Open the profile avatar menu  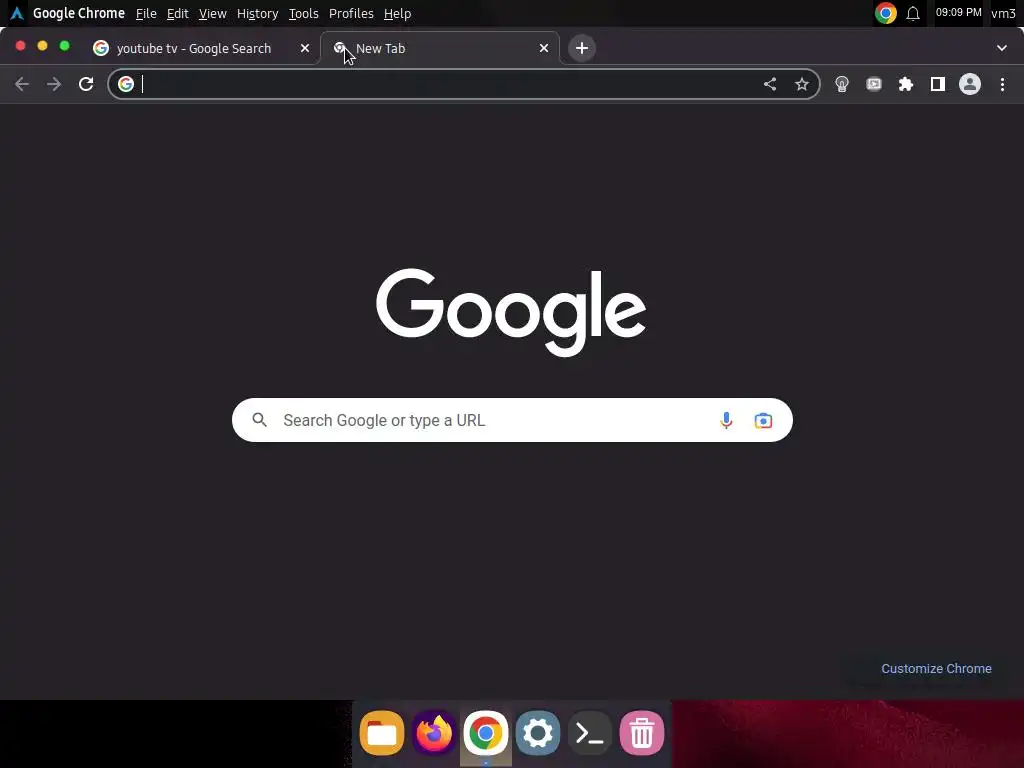[x=970, y=84]
